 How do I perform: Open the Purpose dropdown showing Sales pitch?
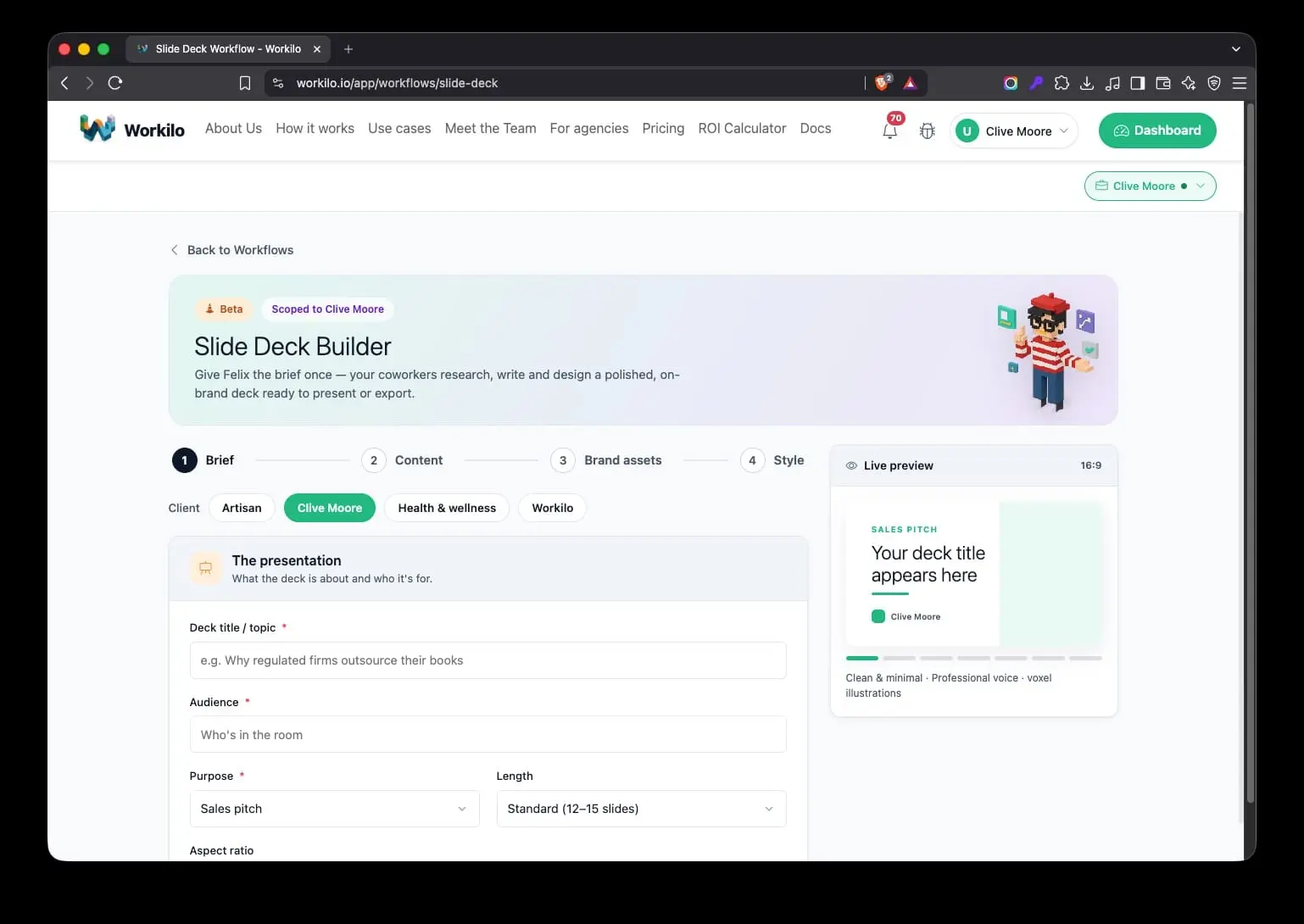[335, 809]
